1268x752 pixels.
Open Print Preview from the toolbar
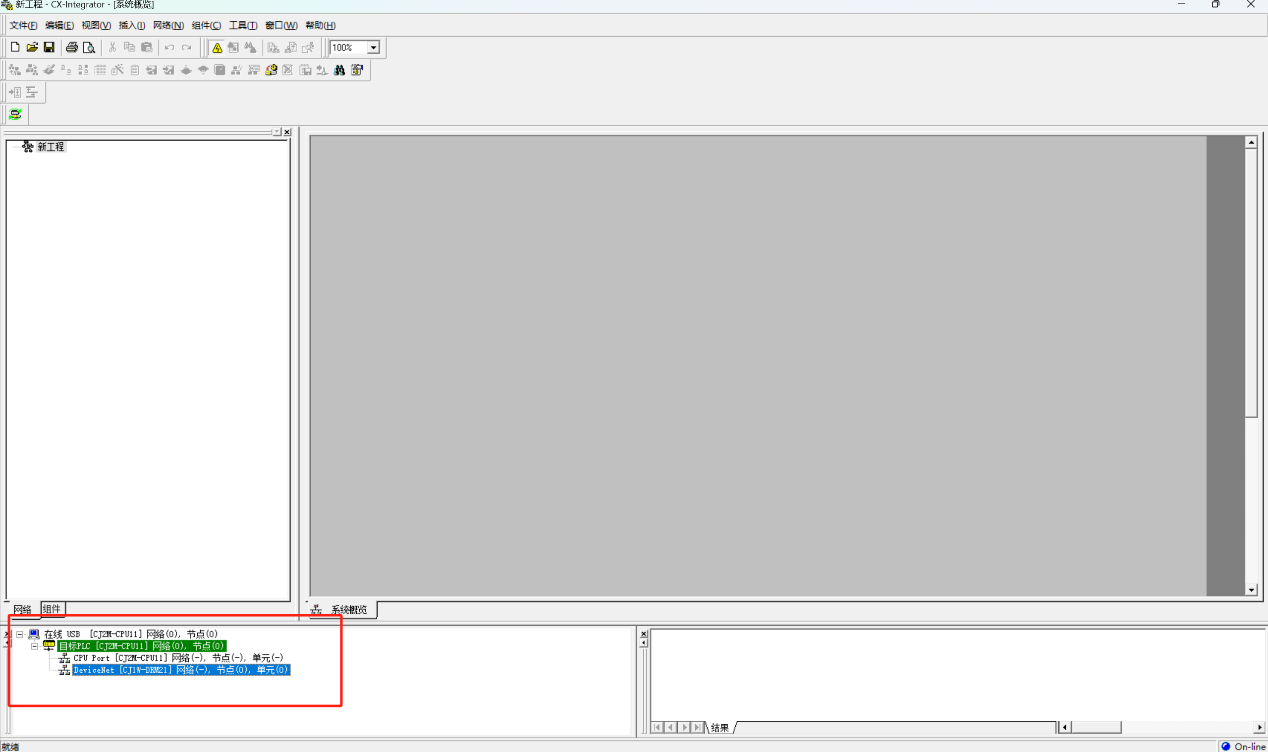pos(89,47)
